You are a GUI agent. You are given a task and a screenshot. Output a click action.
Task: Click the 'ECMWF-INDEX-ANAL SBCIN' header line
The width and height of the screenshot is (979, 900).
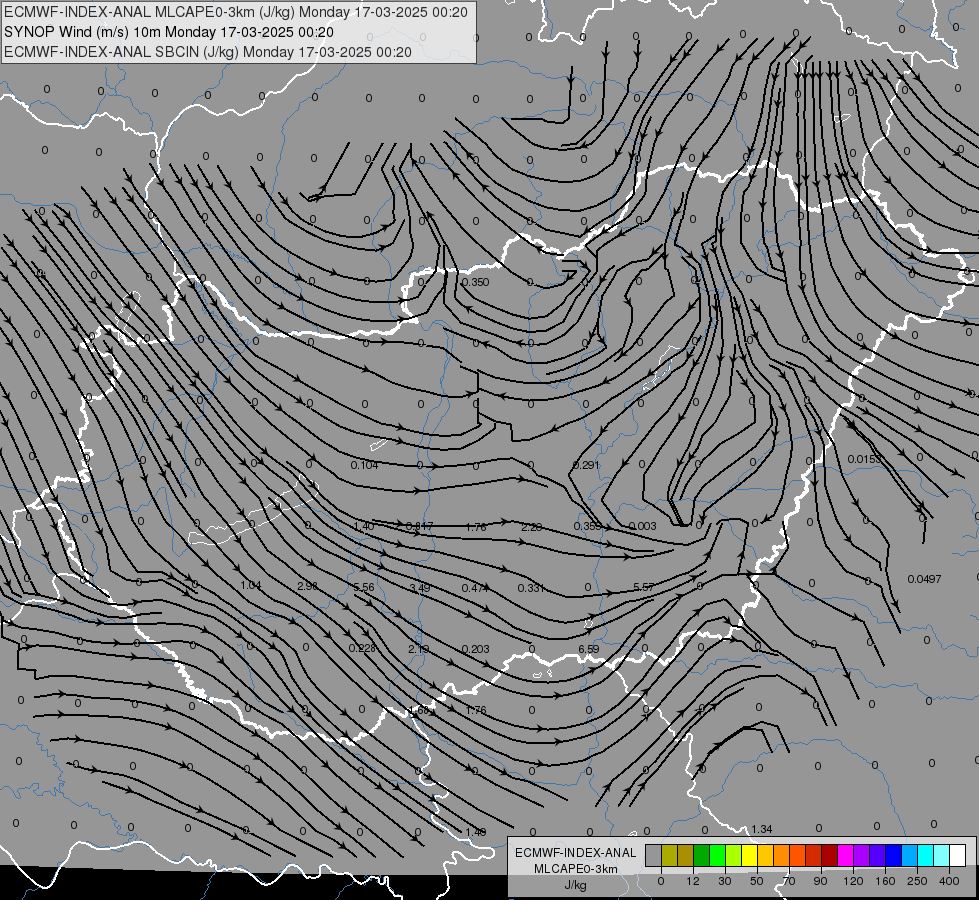(208, 52)
